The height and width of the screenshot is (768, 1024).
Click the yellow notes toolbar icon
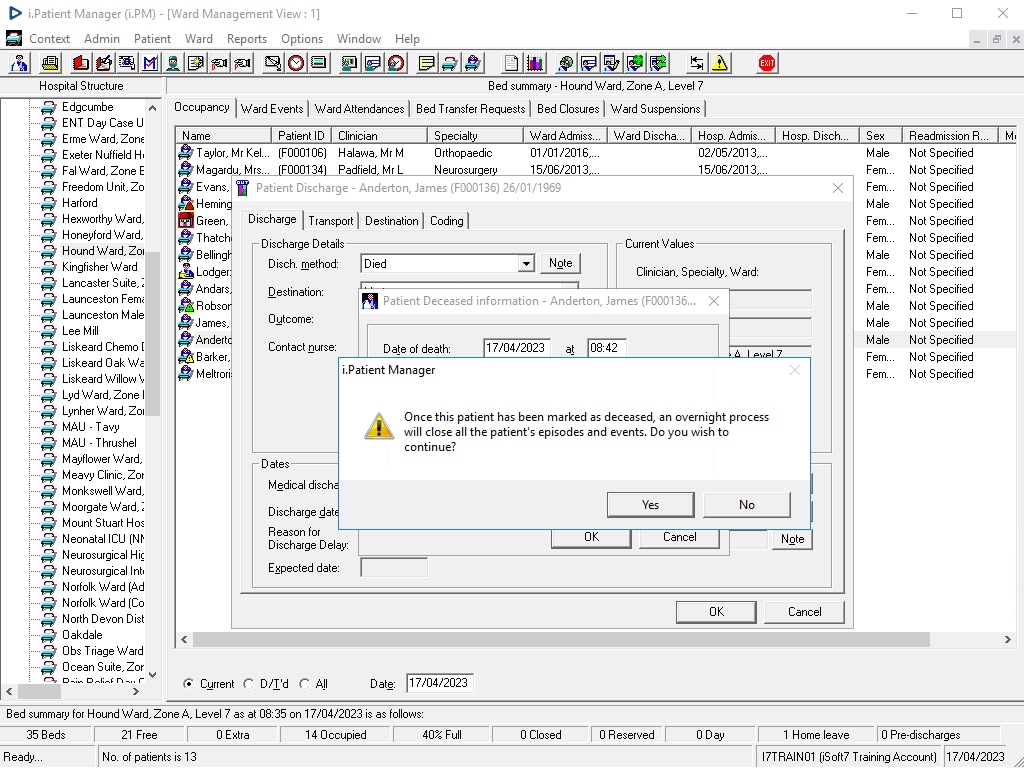pos(426,63)
